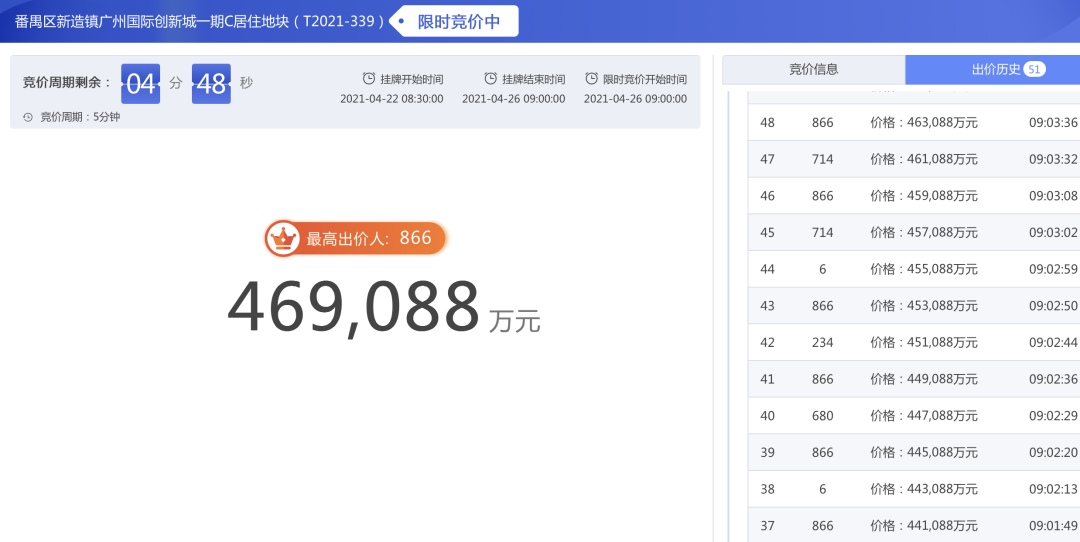Click time 09:03:36 in bid history
This screenshot has width=1080, height=542.
pos(1053,123)
